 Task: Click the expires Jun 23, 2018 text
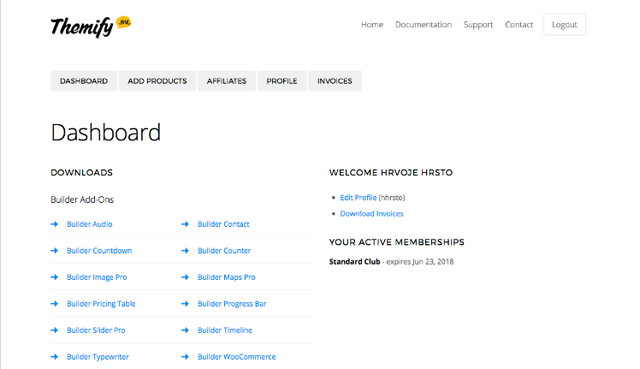coord(420,262)
